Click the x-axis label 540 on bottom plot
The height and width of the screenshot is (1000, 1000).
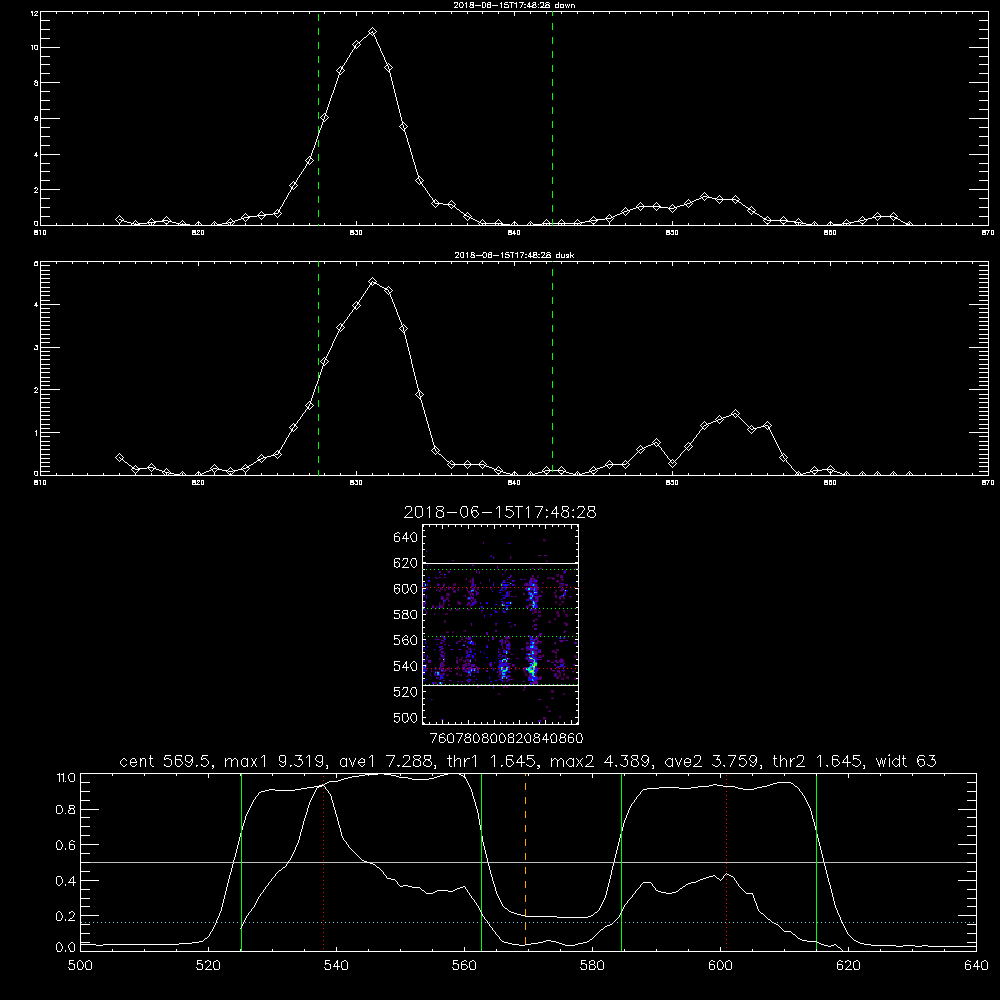tap(336, 965)
